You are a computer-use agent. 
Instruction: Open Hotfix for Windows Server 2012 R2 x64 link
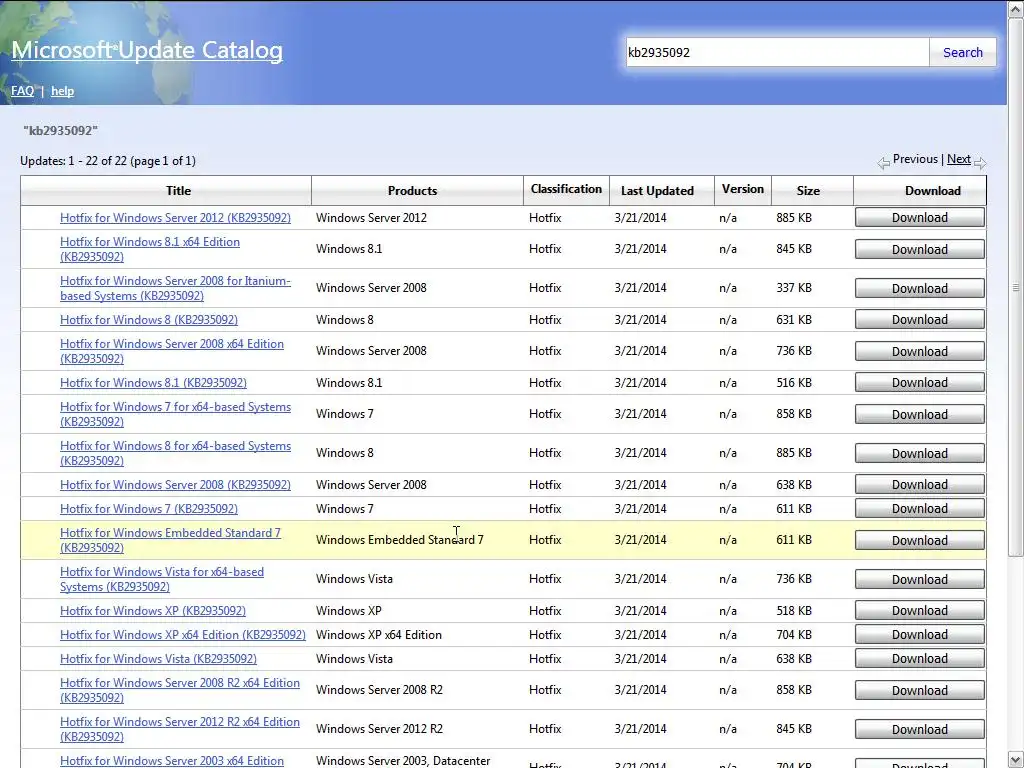[180, 729]
